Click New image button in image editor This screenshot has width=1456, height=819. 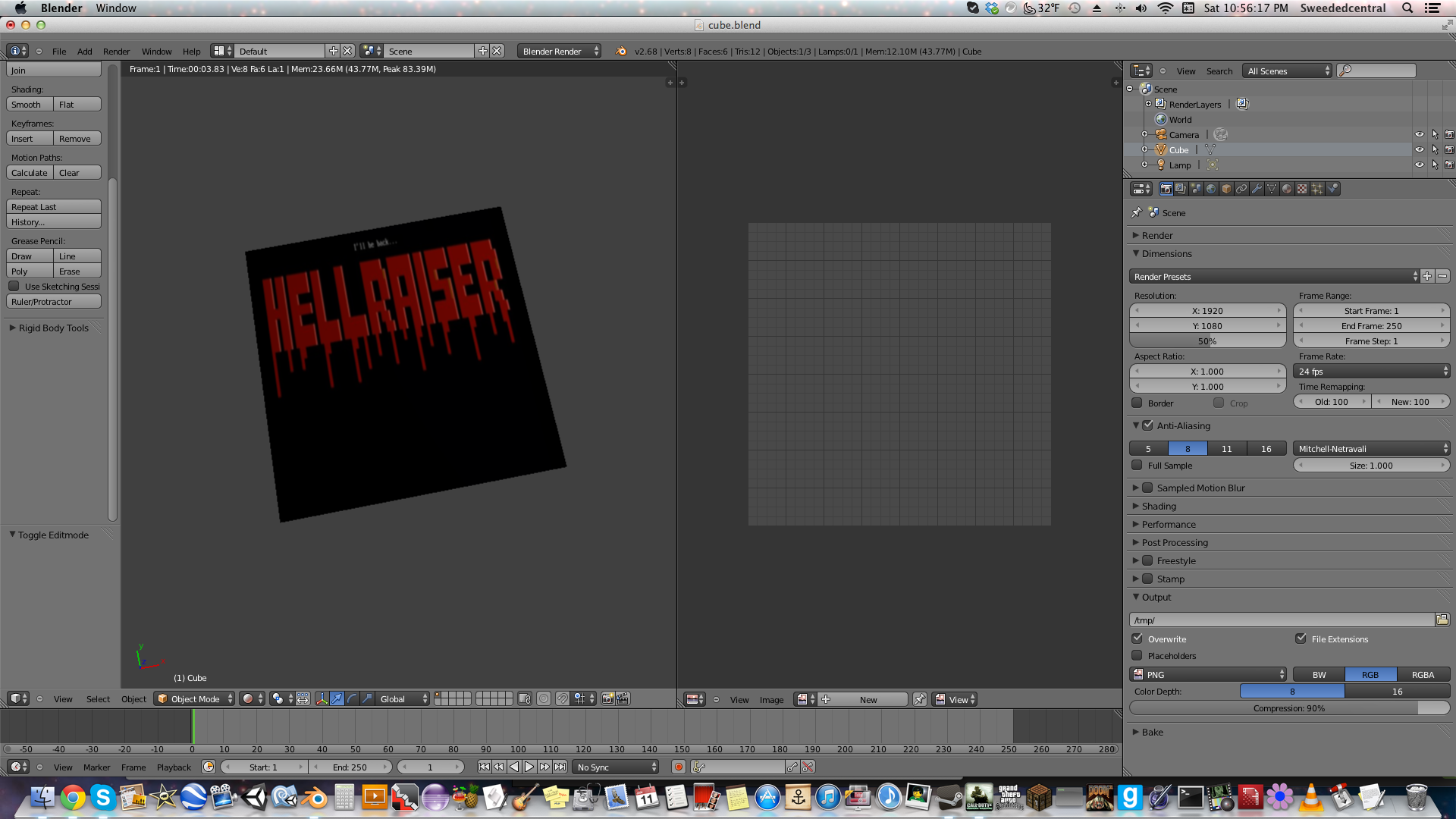click(x=868, y=699)
